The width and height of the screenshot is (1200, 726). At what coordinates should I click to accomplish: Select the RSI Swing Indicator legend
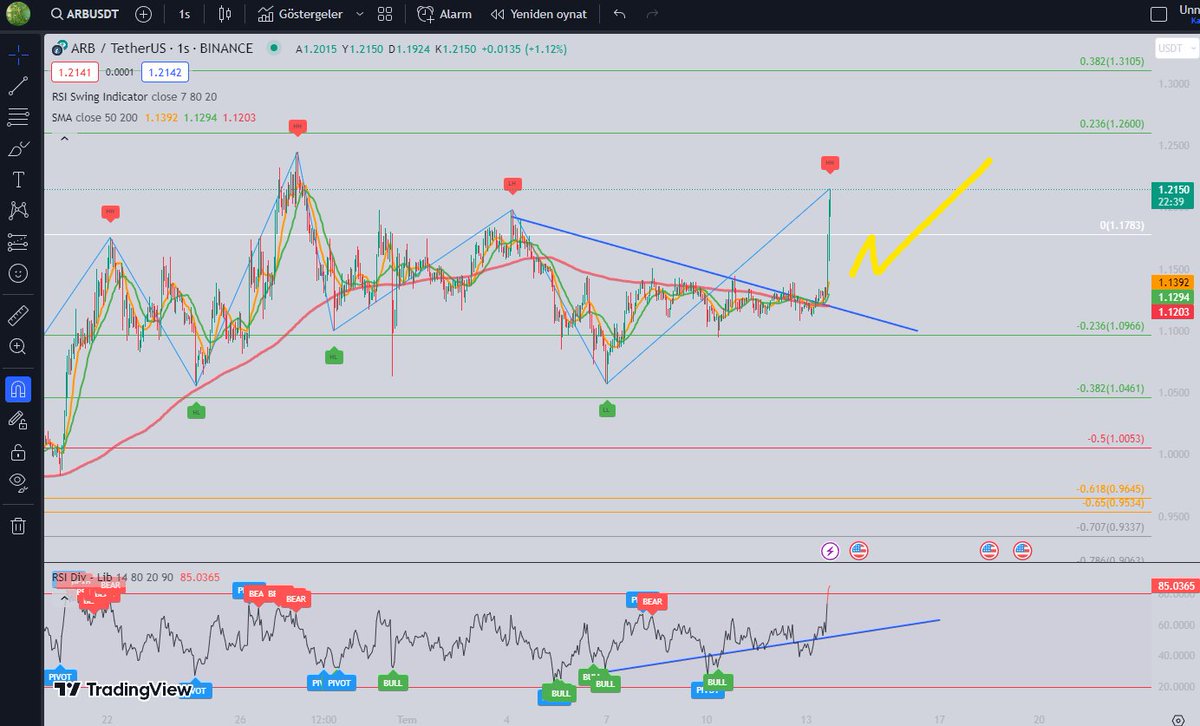(134, 96)
